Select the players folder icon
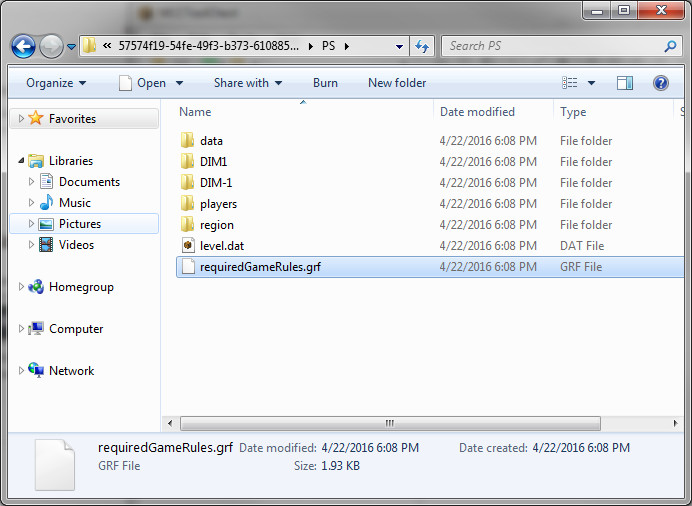The image size is (692, 506). tap(187, 203)
